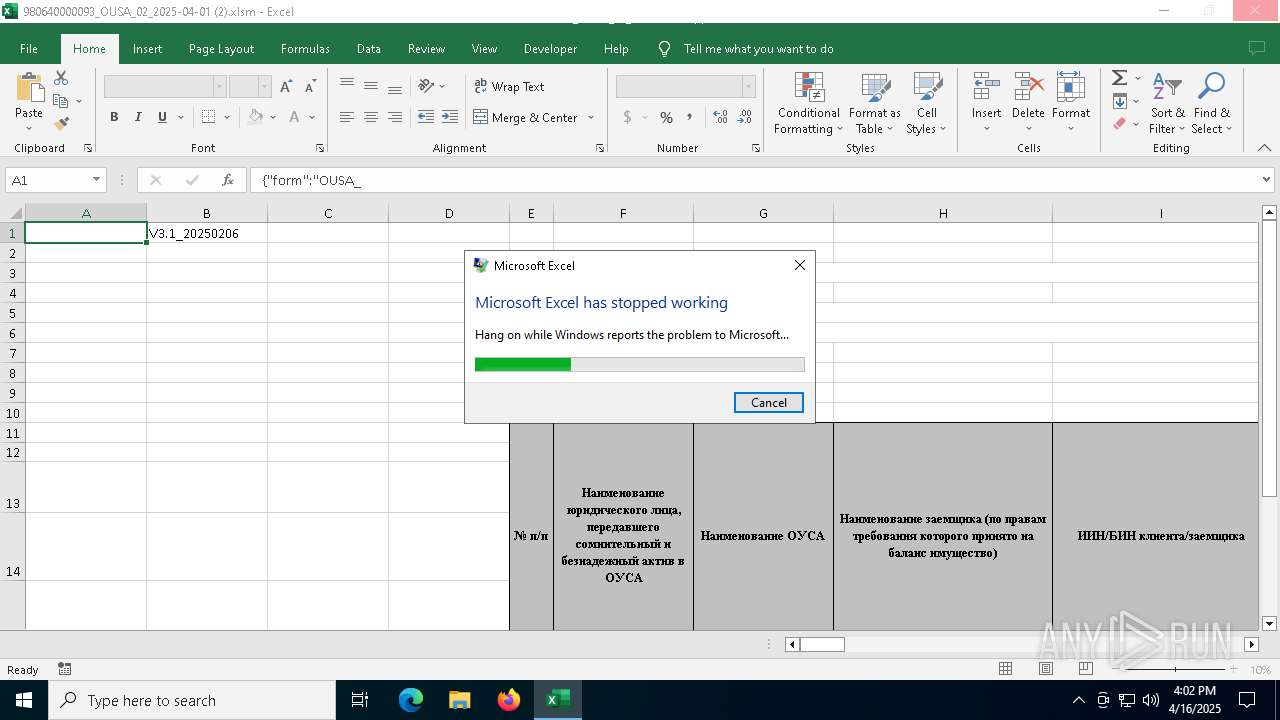Viewport: 1280px width, 720px height.
Task: Click the Accounting Number Format dollar icon
Action: pos(627,117)
